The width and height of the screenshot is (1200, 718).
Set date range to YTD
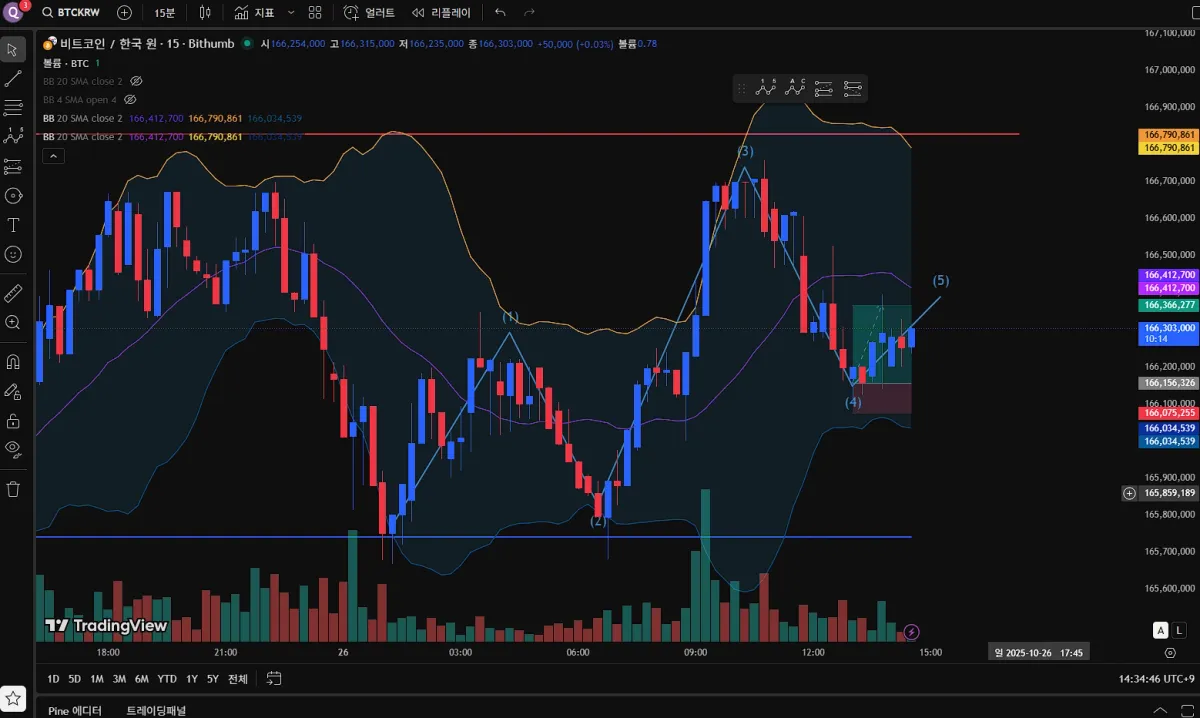click(x=167, y=679)
